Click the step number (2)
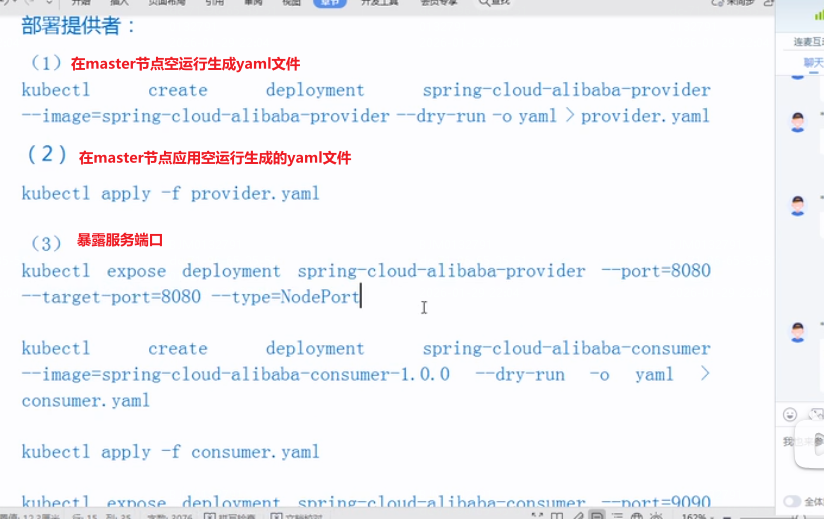The width and height of the screenshot is (824, 519). (46, 154)
